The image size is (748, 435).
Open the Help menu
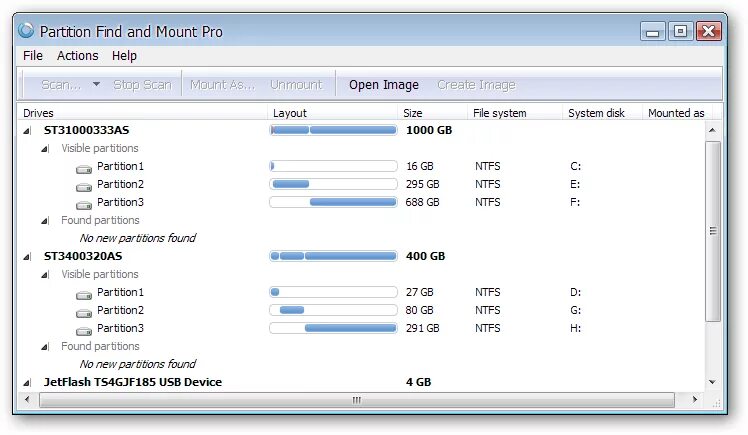point(124,56)
